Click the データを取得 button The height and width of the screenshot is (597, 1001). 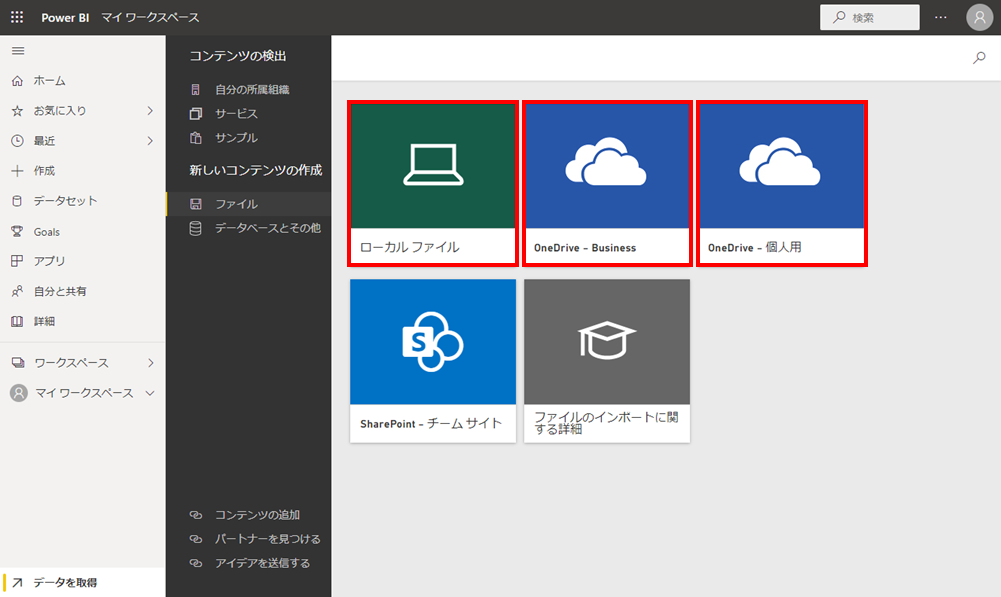pyautogui.click(x=65, y=582)
